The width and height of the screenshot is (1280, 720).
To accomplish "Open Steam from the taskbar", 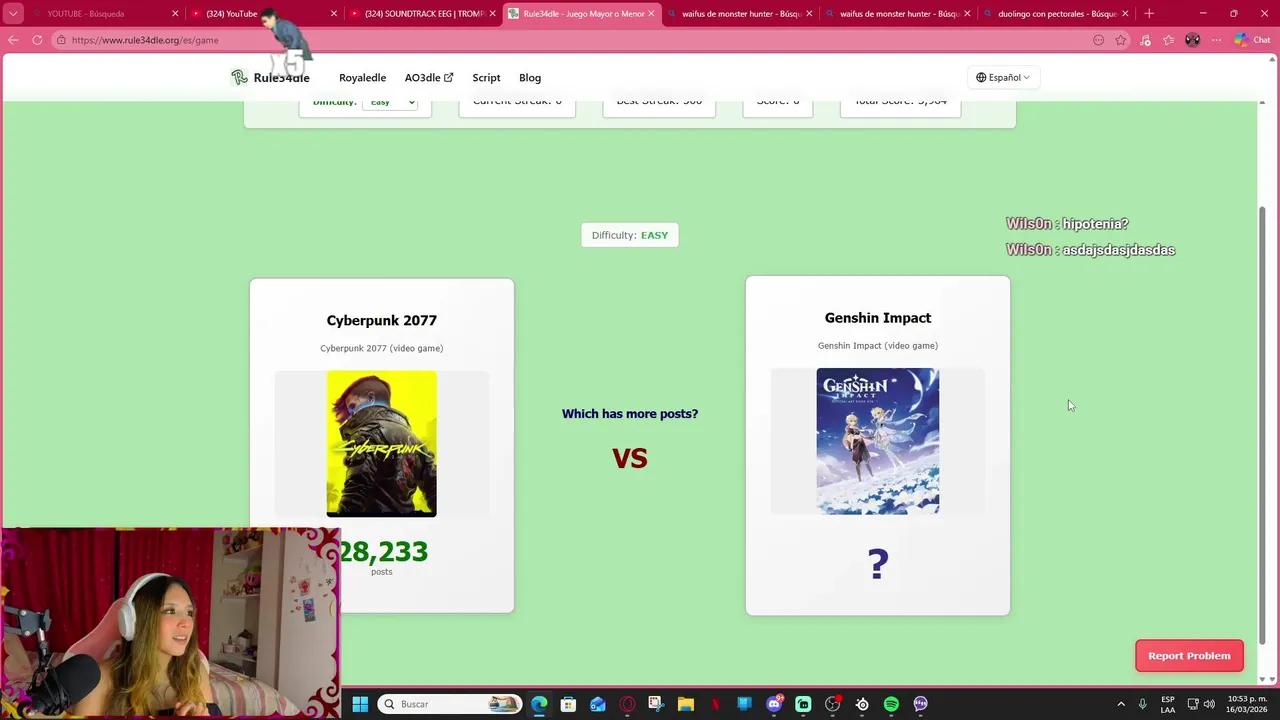I will 862,704.
